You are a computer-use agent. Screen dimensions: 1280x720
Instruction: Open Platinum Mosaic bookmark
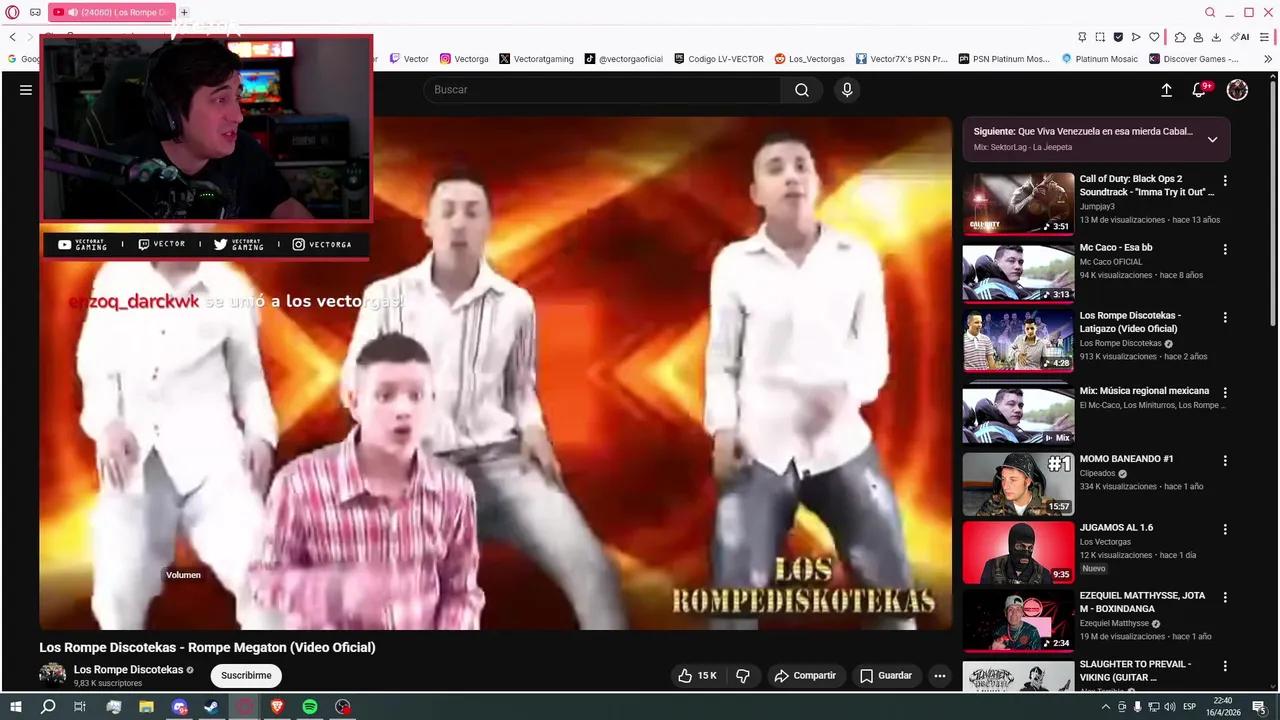click(x=1099, y=59)
